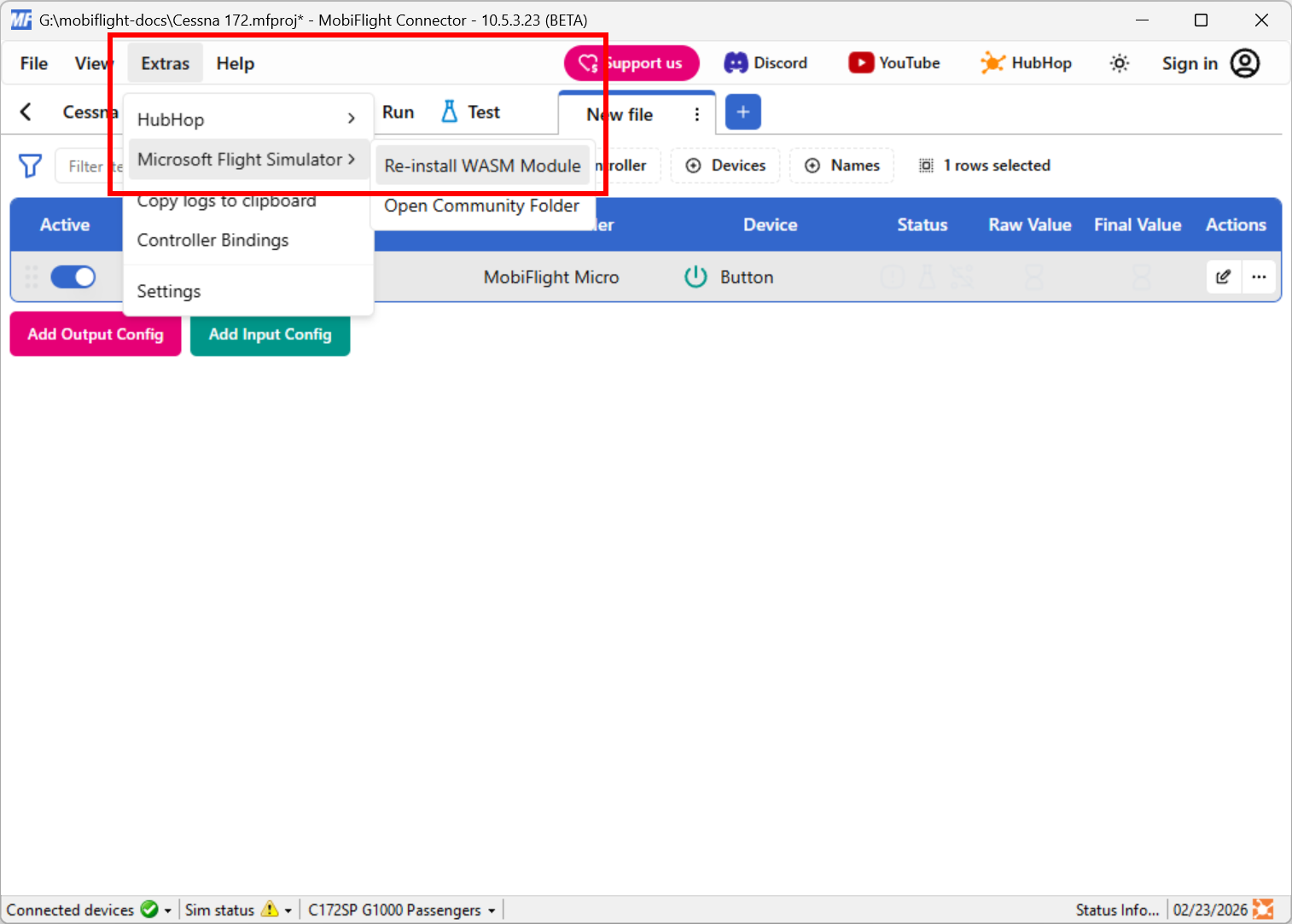Click the Devices filter button
The image size is (1292, 924).
[725, 166]
